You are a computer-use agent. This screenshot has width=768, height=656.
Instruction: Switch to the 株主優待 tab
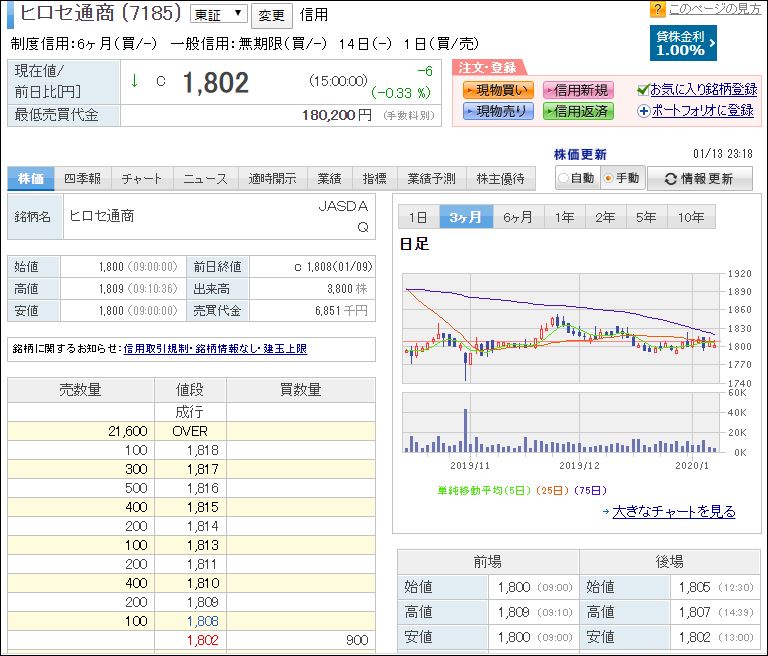click(501, 179)
